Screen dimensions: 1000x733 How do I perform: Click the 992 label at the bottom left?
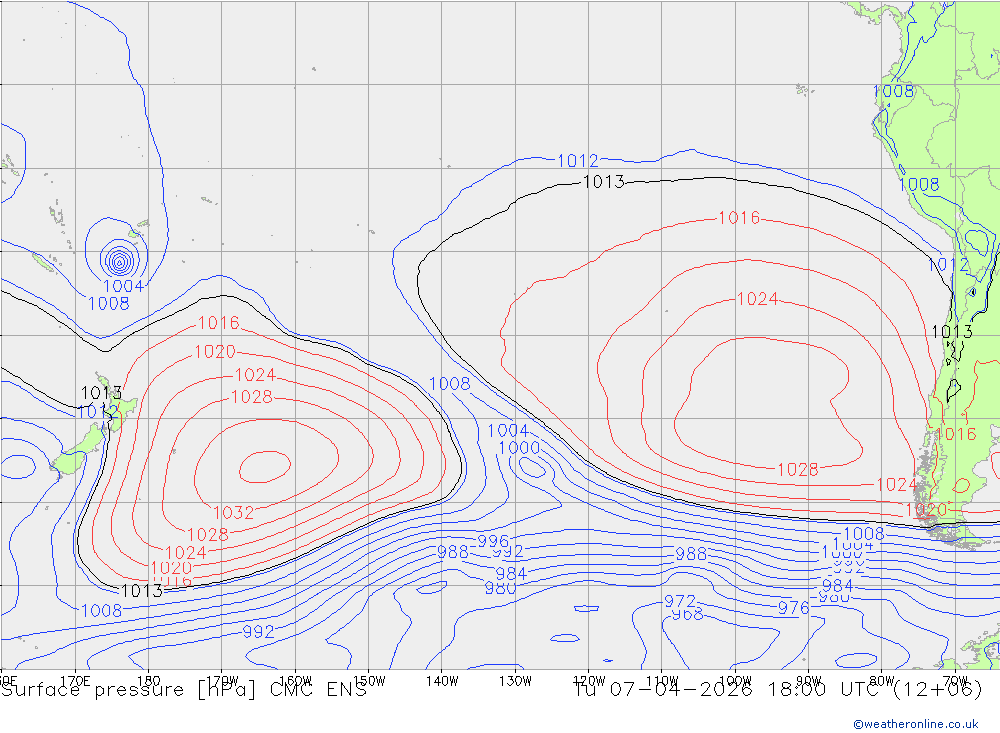click(258, 632)
